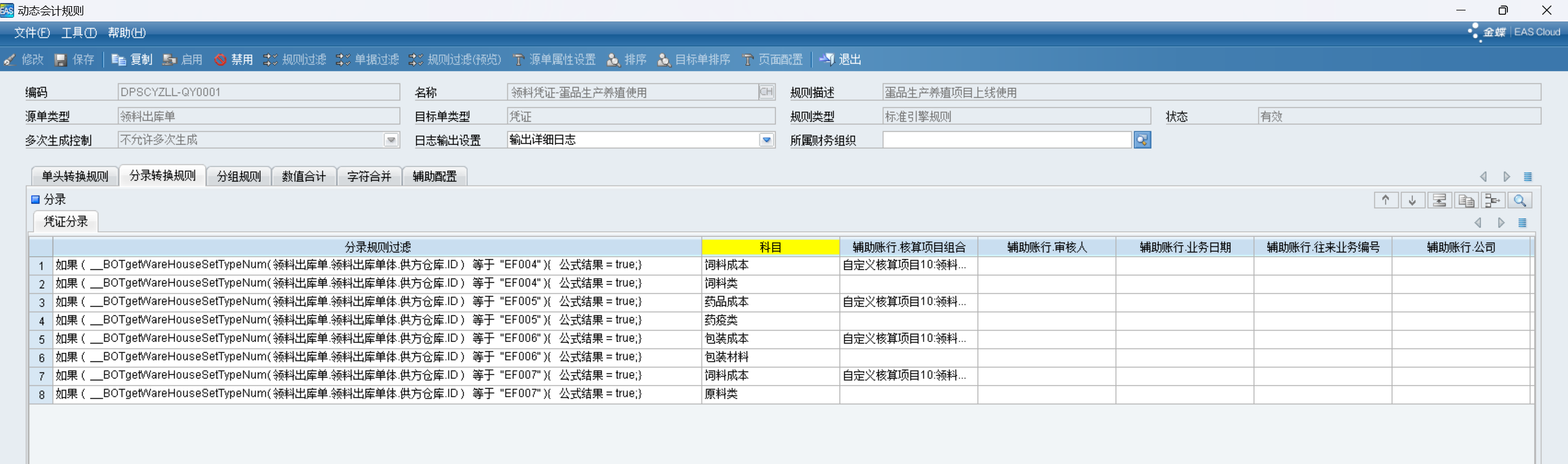
Task: Click the insert row icon above table
Action: (x=1439, y=200)
